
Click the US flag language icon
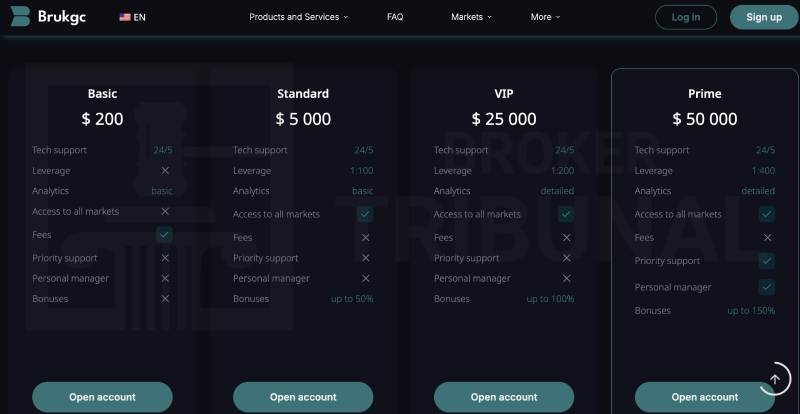[125, 17]
